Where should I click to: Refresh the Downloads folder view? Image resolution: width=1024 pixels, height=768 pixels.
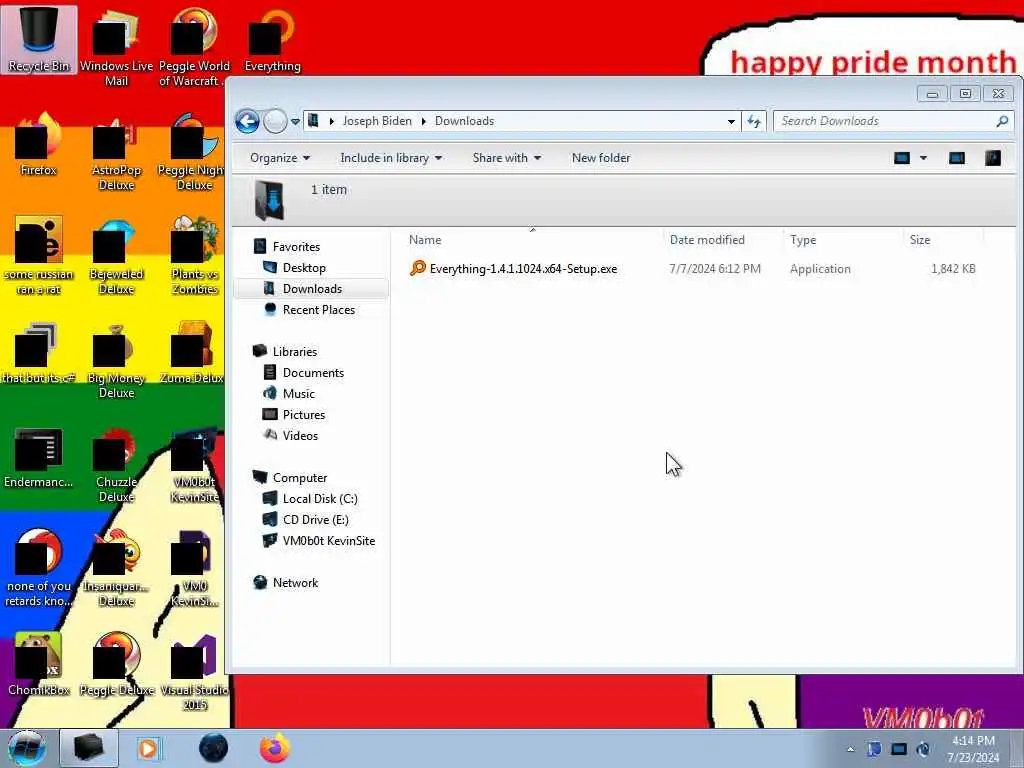pyautogui.click(x=754, y=121)
